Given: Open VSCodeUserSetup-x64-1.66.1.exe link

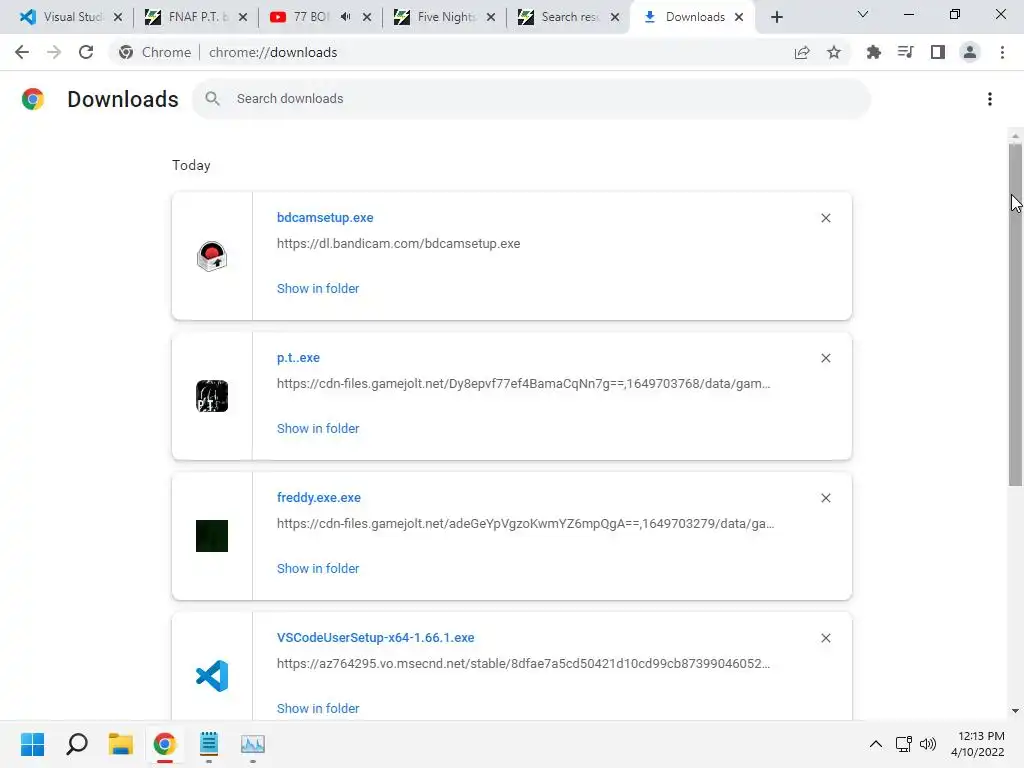Looking at the screenshot, I should coord(376,637).
